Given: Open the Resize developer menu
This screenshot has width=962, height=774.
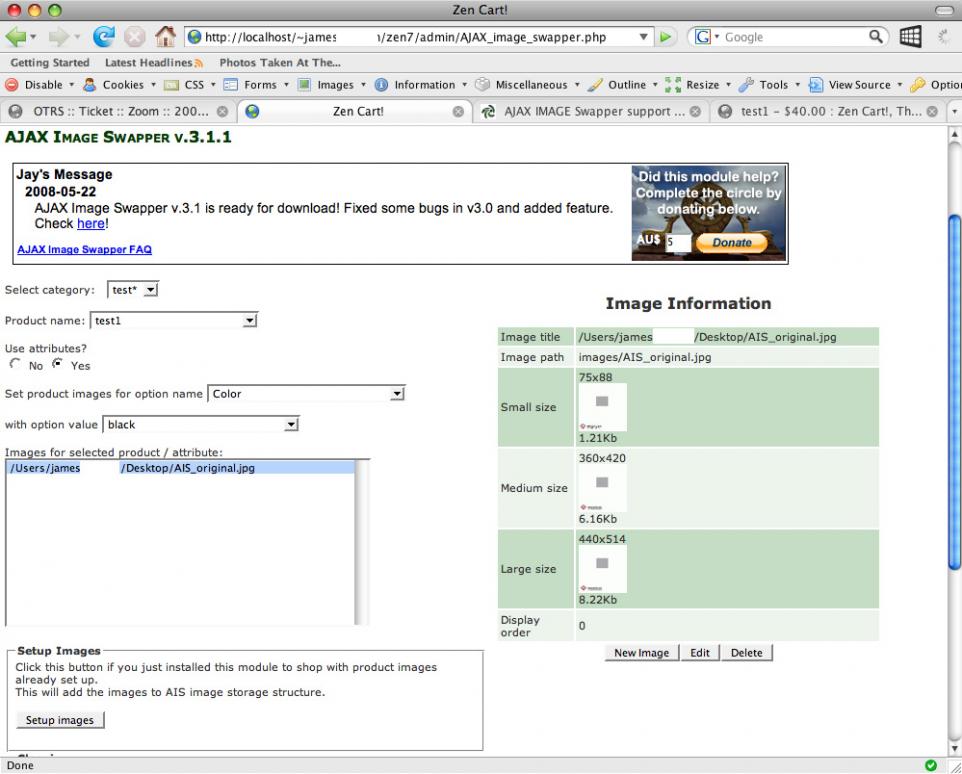Looking at the screenshot, I should coord(698,85).
